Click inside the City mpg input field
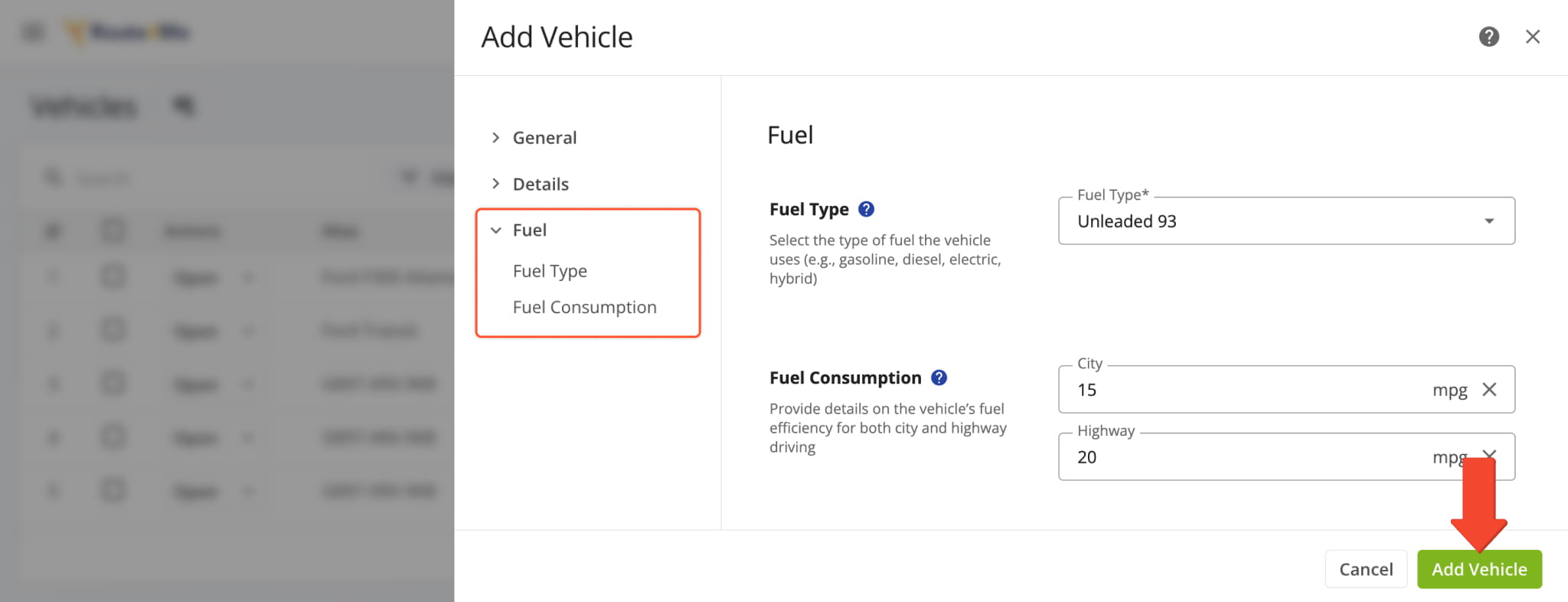Screen dimensions: 1568x602 point(1225,389)
